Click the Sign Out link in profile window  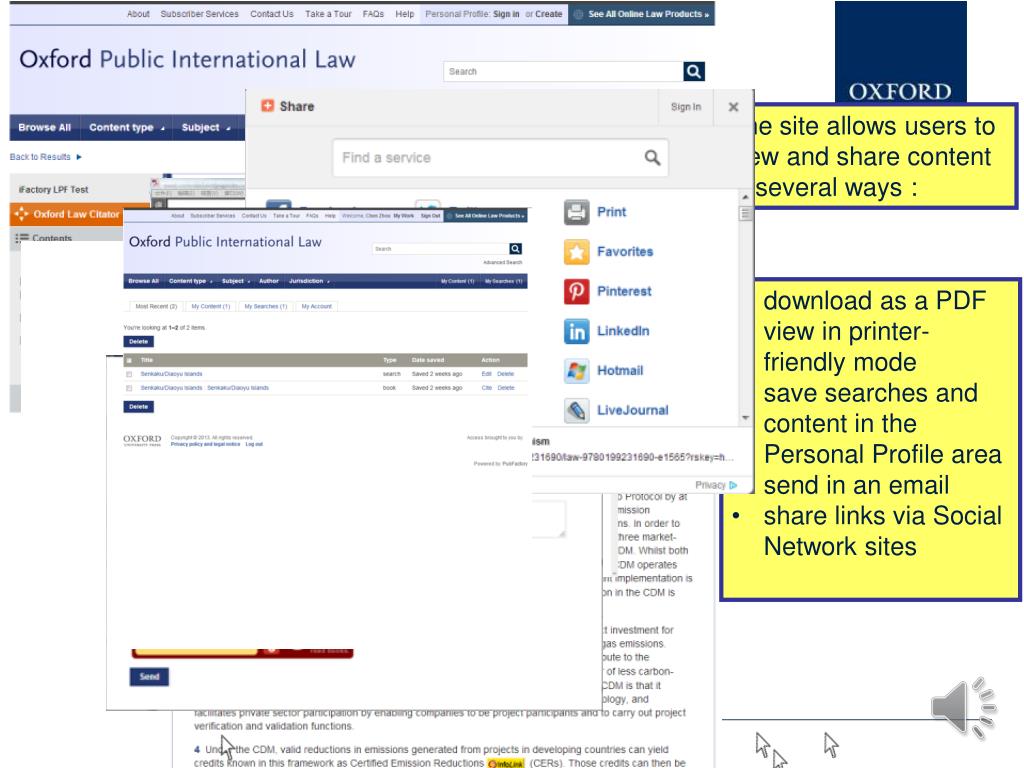coord(430,216)
